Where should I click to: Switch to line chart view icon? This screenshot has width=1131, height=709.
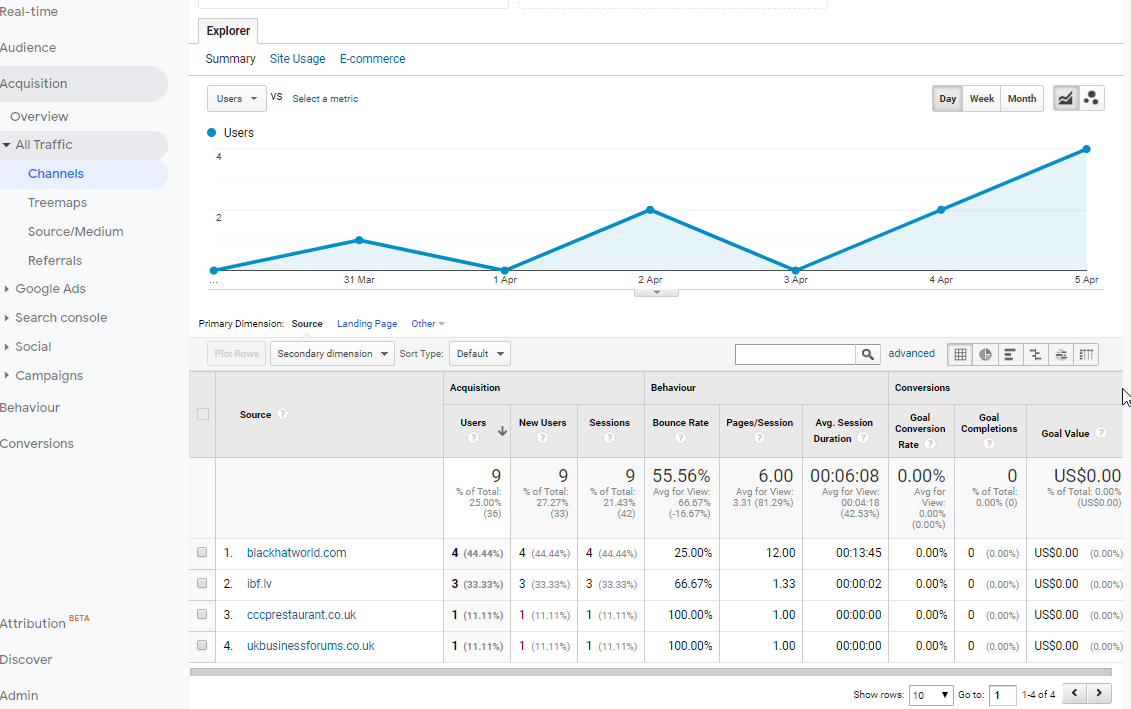tap(1066, 98)
